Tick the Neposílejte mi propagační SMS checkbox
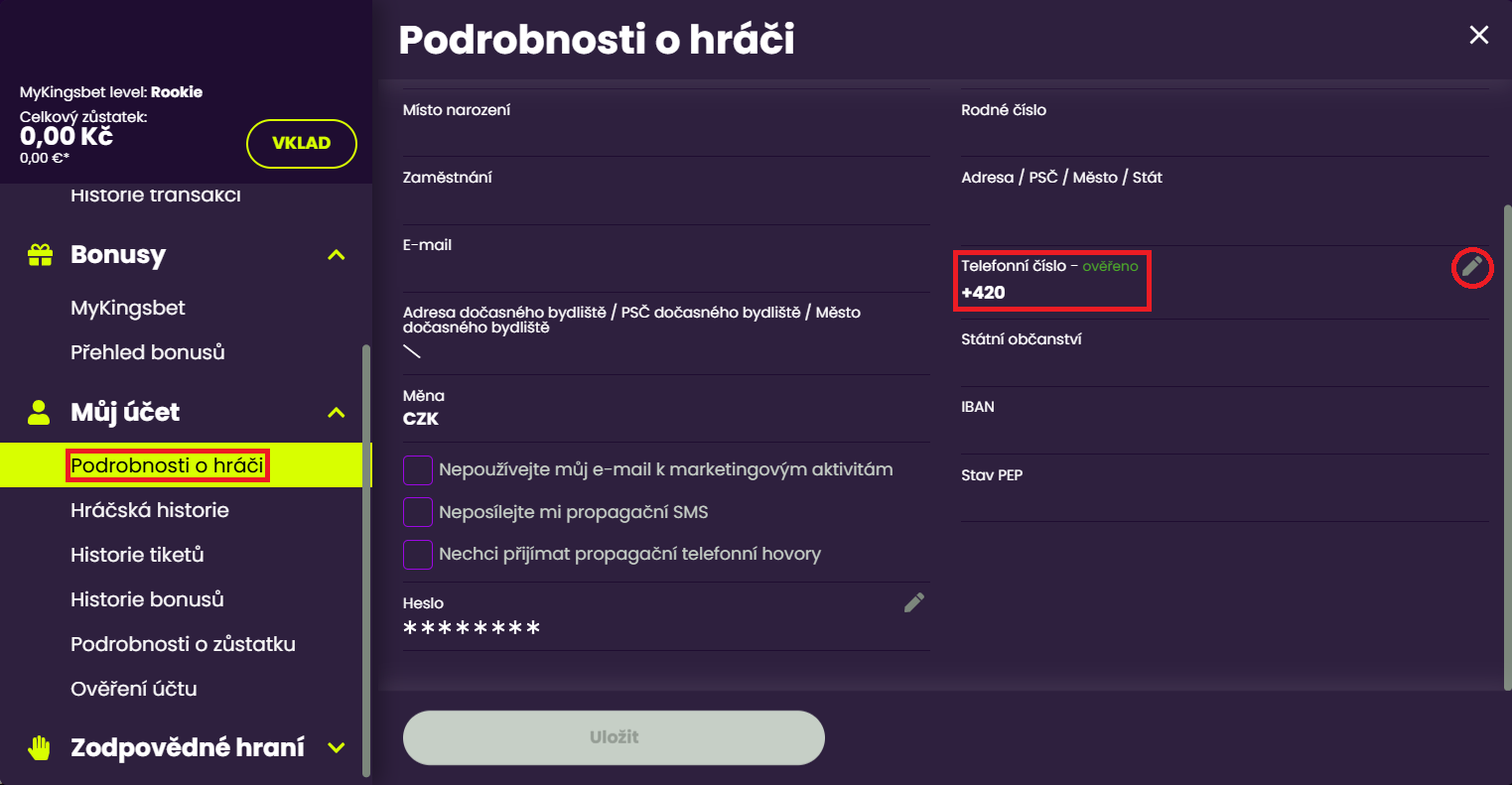1512x785 pixels. [418, 512]
